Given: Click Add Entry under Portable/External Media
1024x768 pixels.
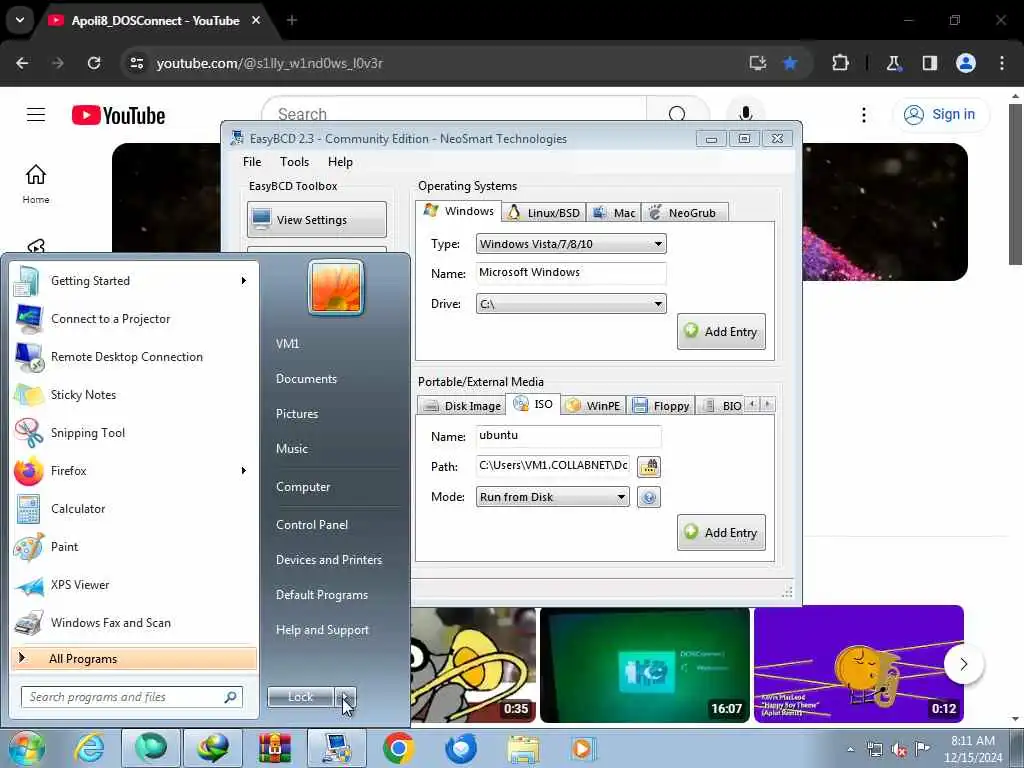Looking at the screenshot, I should (x=721, y=532).
